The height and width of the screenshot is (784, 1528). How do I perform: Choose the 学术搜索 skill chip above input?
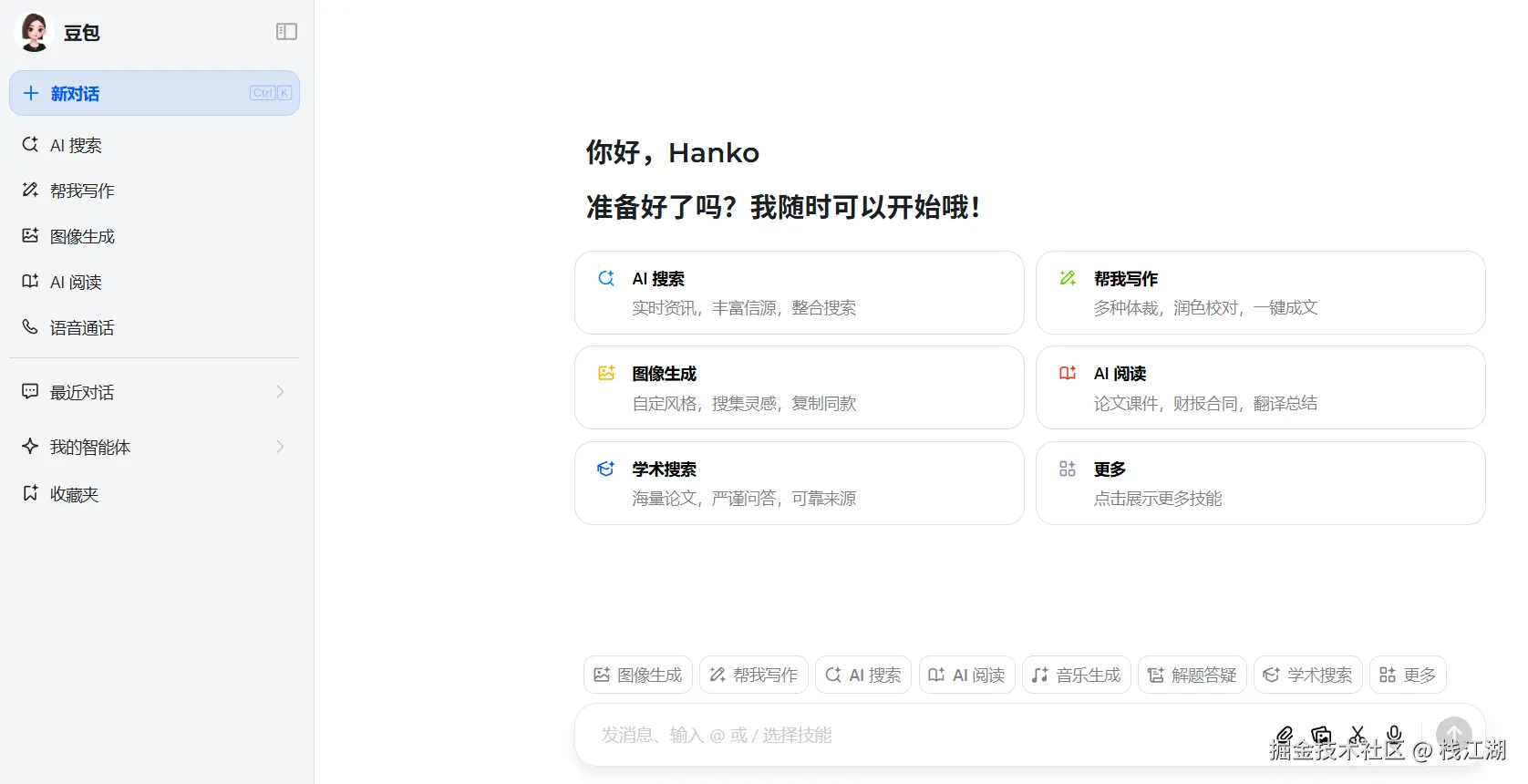1308,675
